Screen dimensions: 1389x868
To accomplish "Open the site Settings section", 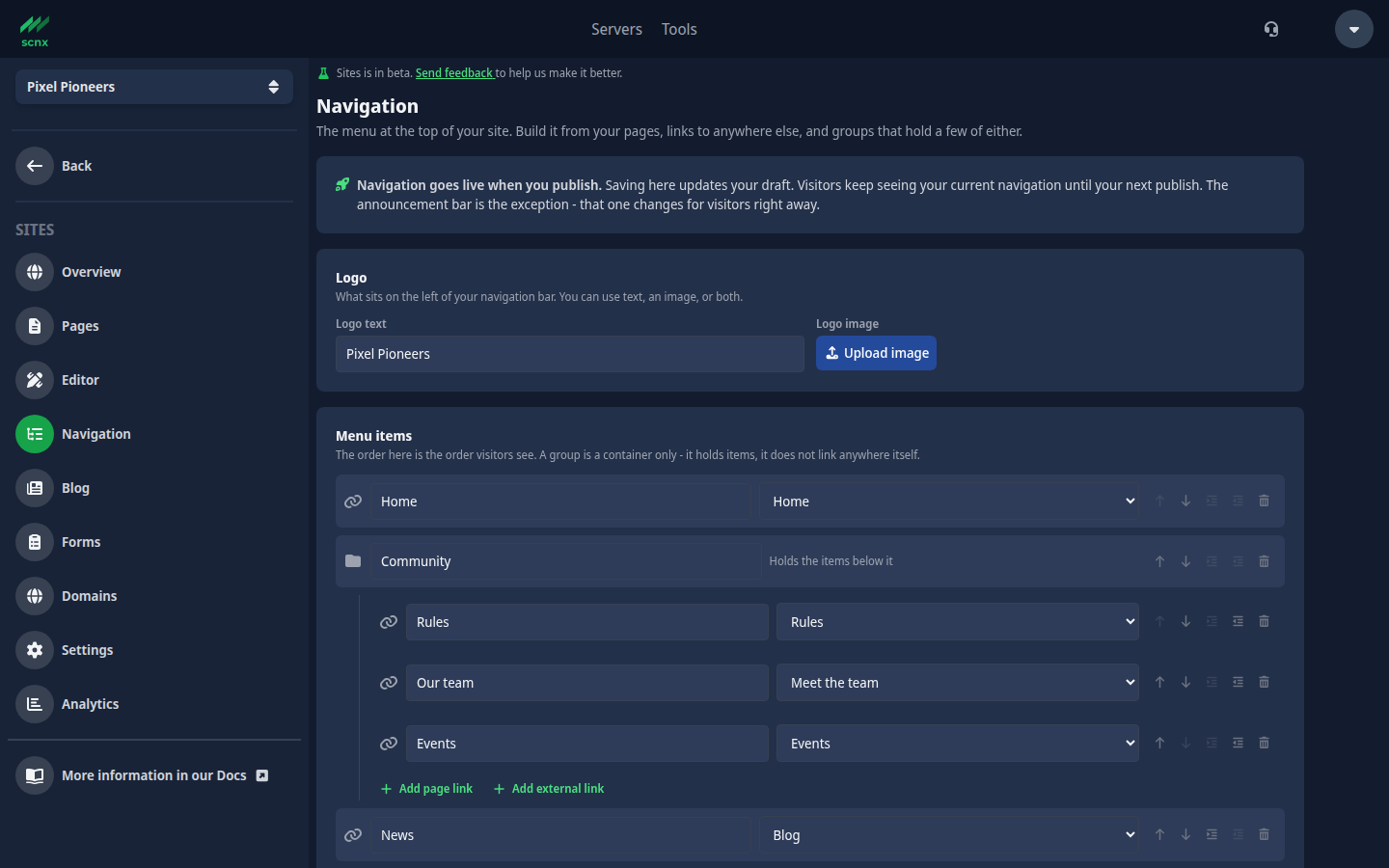I will pyautogui.click(x=154, y=650).
